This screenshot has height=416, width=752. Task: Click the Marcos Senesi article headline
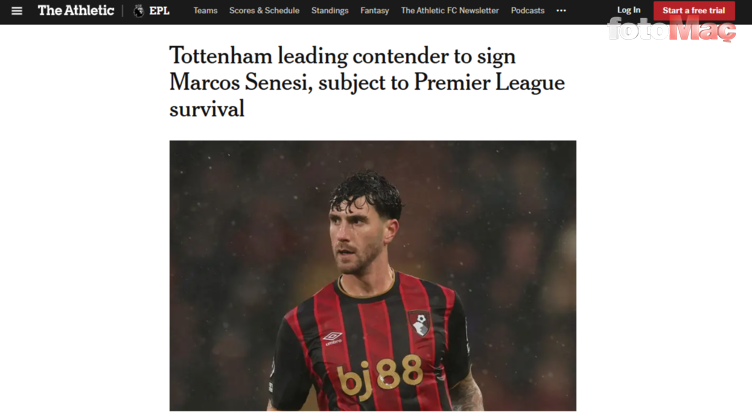(367, 82)
